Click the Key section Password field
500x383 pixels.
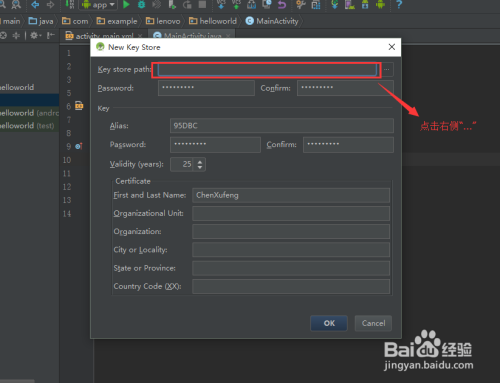click(x=215, y=145)
